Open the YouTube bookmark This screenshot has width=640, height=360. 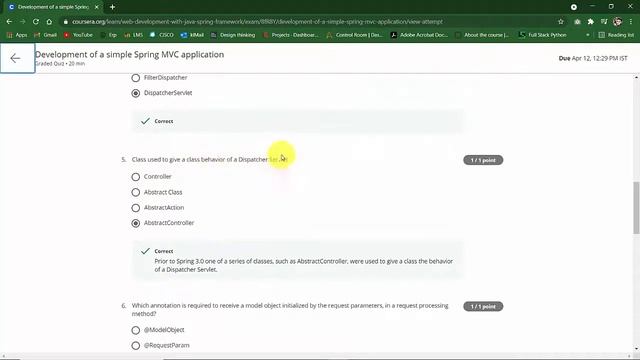(78, 35)
